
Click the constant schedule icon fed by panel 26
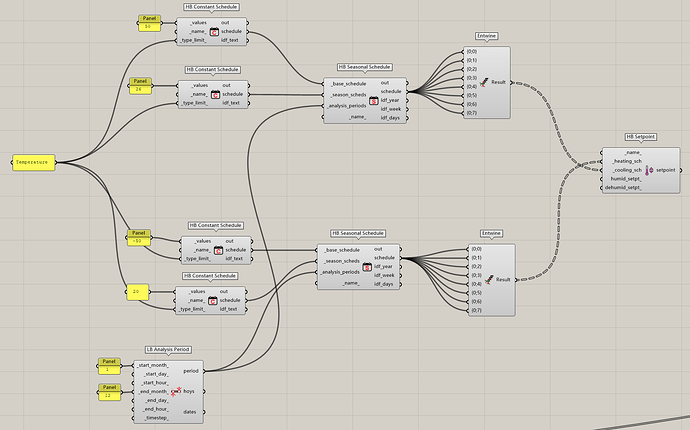coord(215,94)
